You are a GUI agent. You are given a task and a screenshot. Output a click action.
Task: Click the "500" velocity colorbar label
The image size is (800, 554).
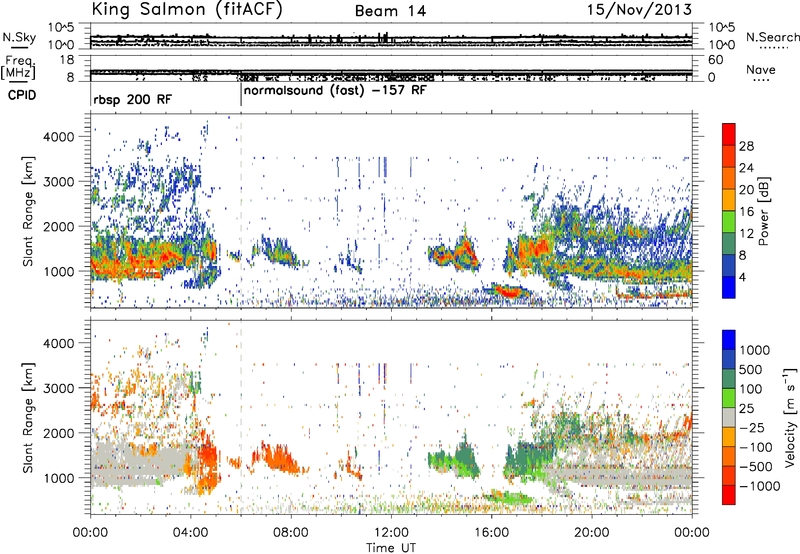(x=751, y=369)
